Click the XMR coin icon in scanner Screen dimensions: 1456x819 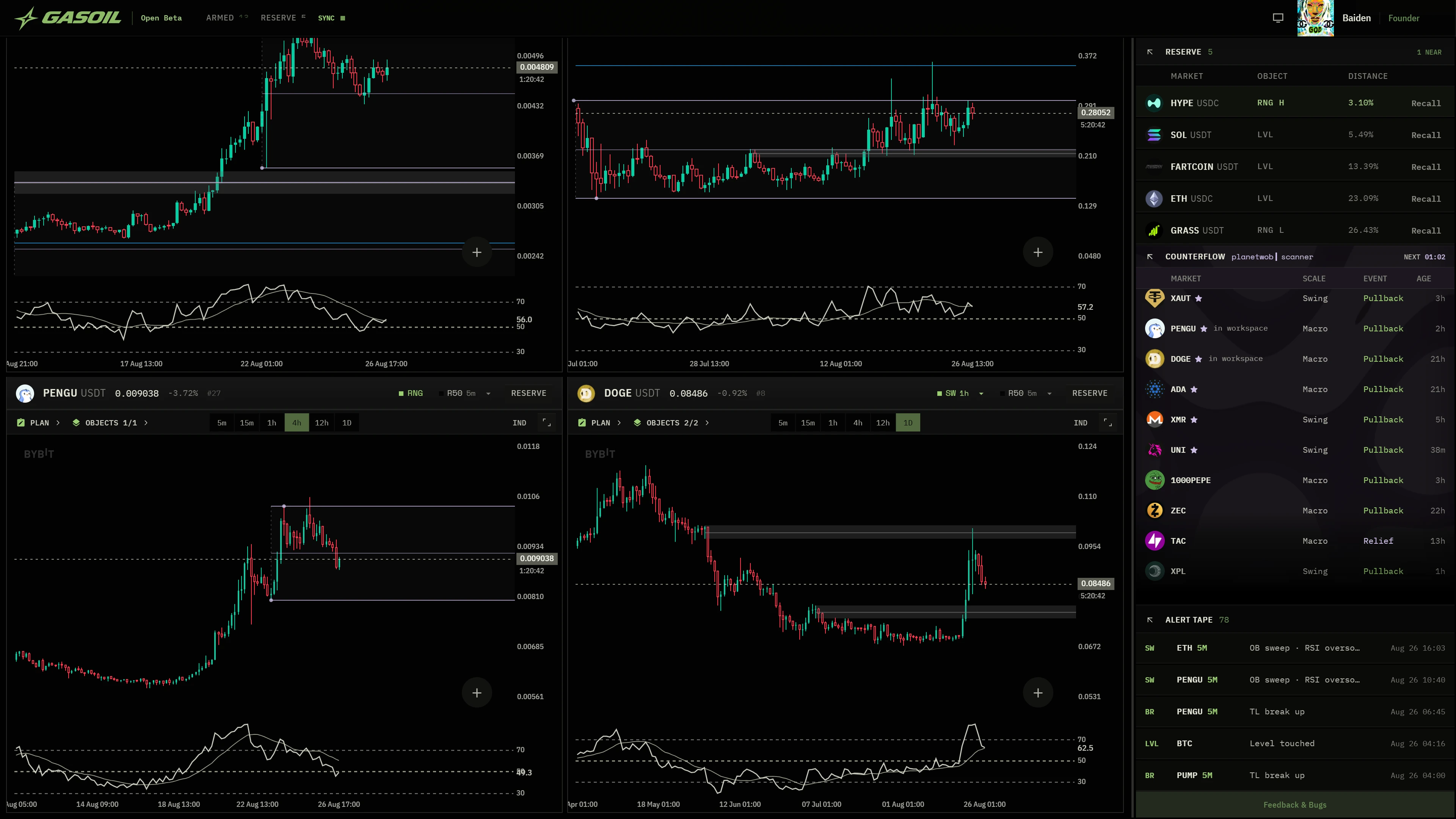[1154, 419]
